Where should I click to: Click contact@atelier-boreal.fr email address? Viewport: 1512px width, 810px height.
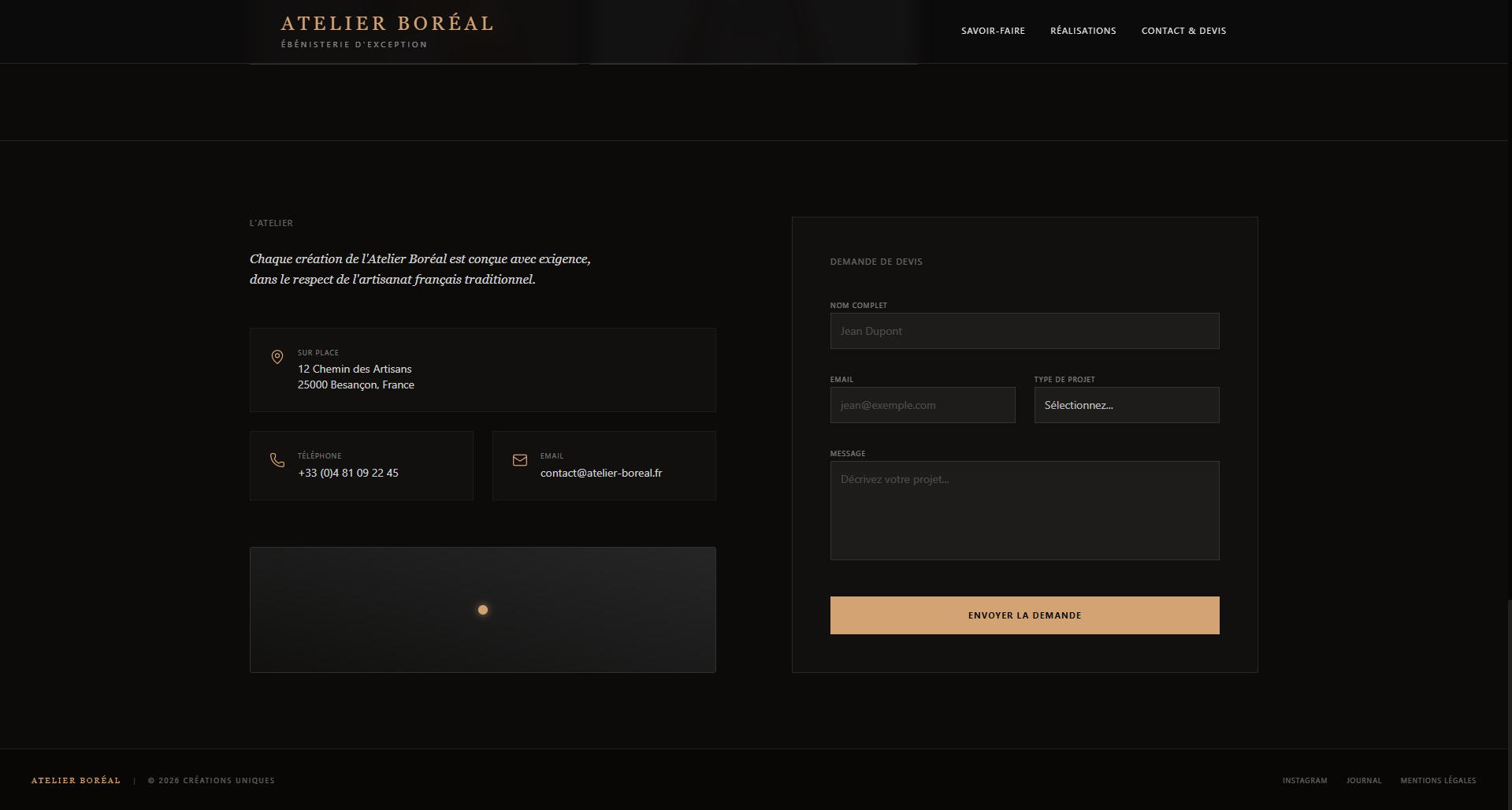pos(601,473)
